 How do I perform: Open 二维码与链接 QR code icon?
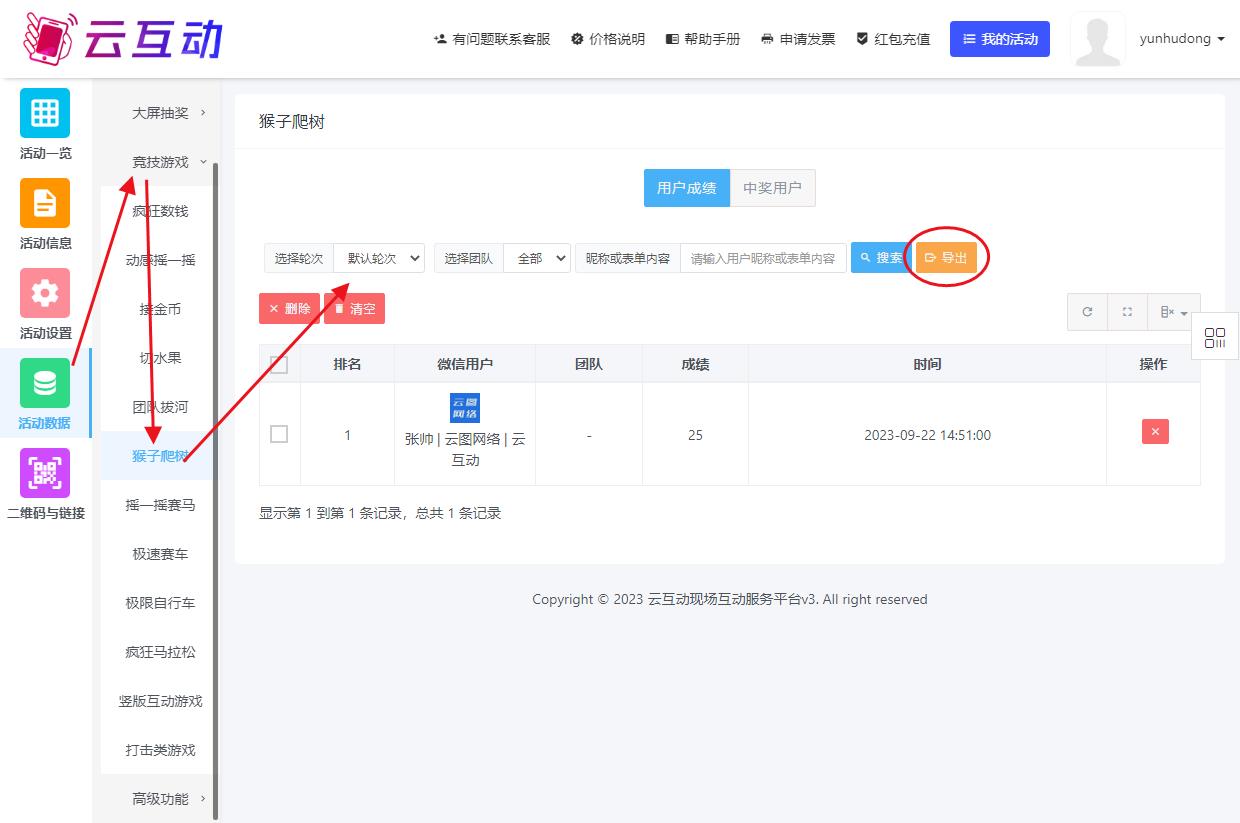[45, 473]
